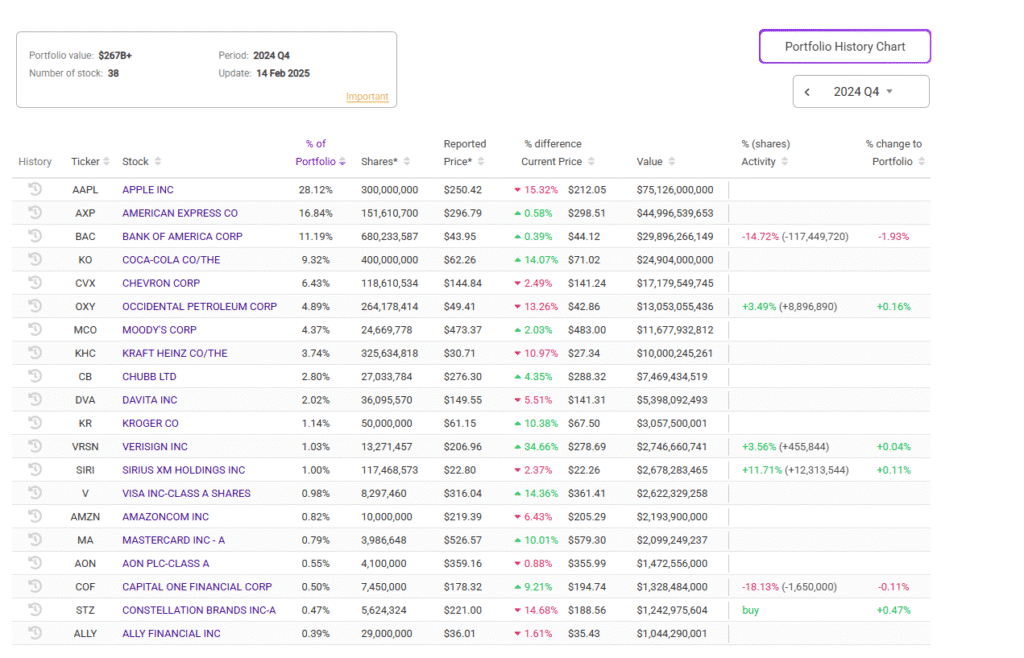
Task: Click the $75,126,000,000 value cell
Action: [x=675, y=190]
